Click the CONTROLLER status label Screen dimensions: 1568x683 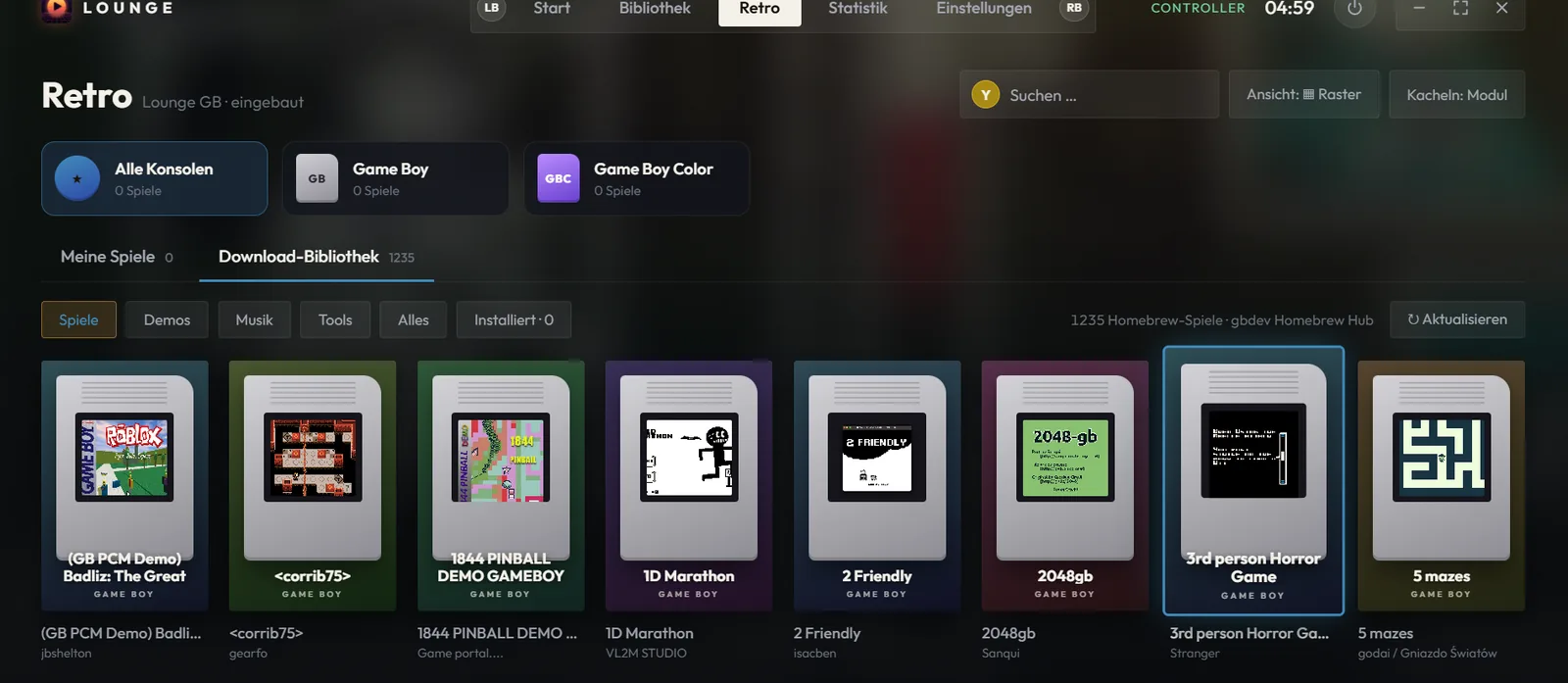click(1198, 8)
